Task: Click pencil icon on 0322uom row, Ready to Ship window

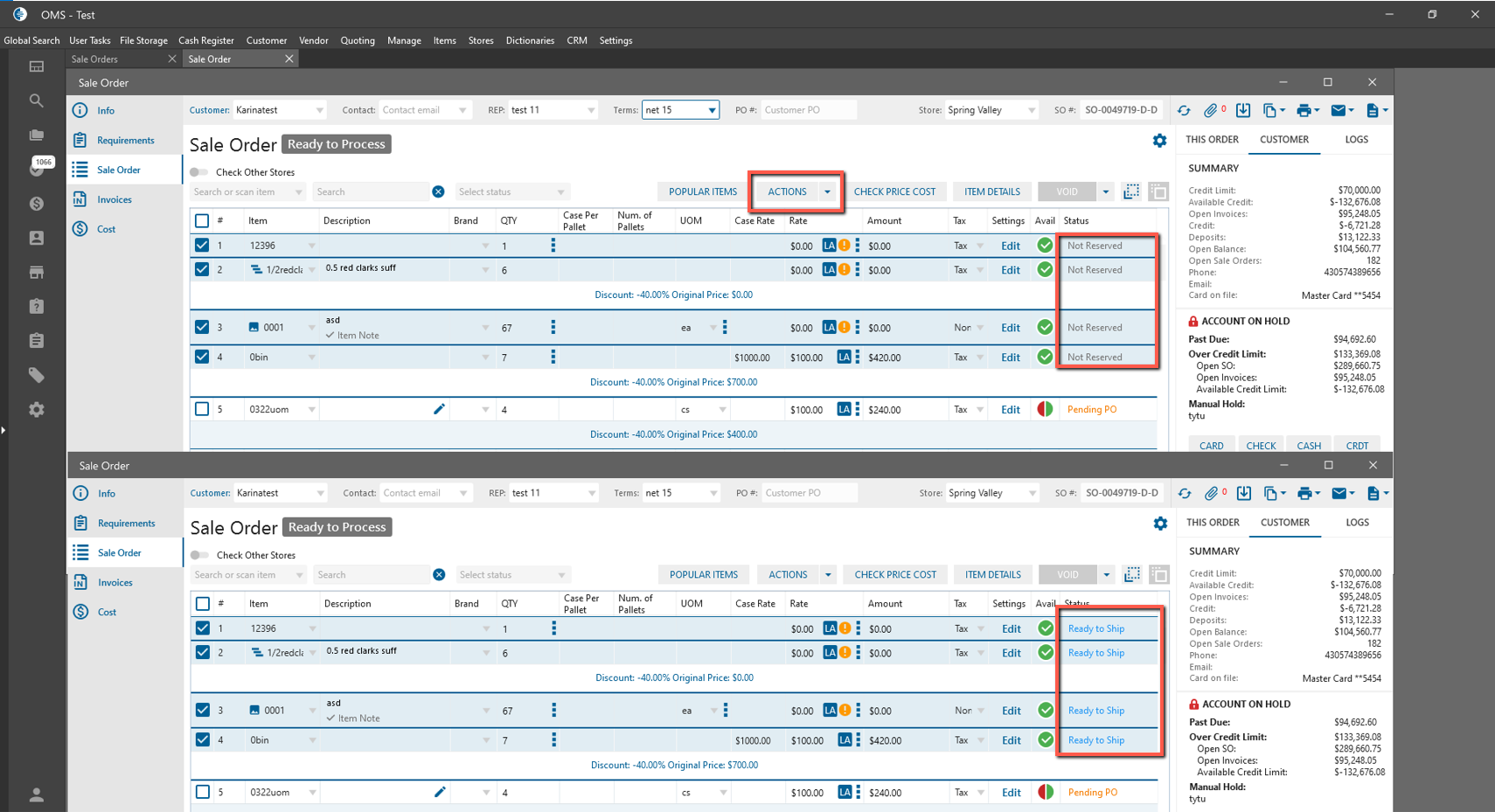Action: click(440, 792)
